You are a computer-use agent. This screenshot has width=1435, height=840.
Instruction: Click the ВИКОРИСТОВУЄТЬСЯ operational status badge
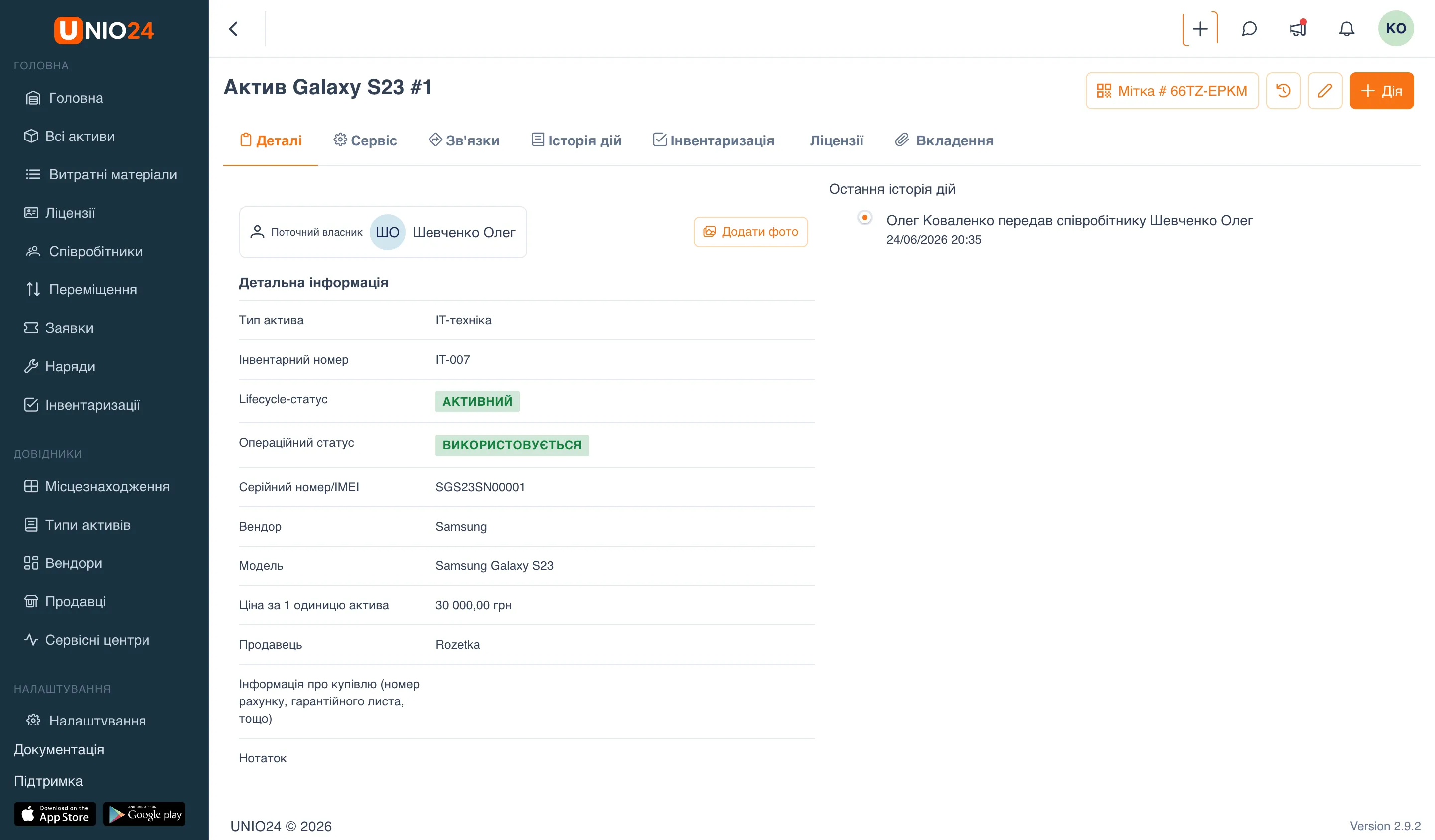coord(512,445)
